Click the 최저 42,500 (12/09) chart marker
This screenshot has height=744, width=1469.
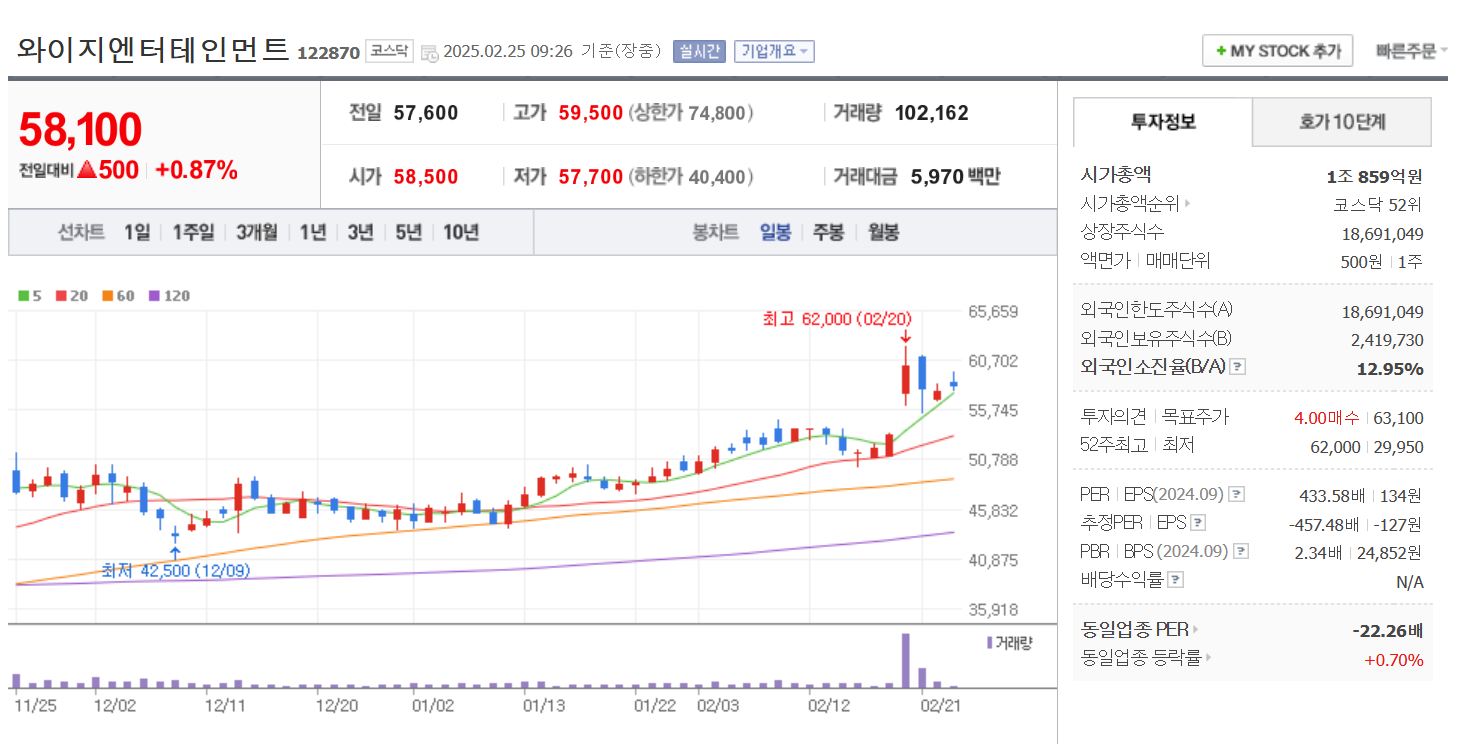tap(176, 570)
